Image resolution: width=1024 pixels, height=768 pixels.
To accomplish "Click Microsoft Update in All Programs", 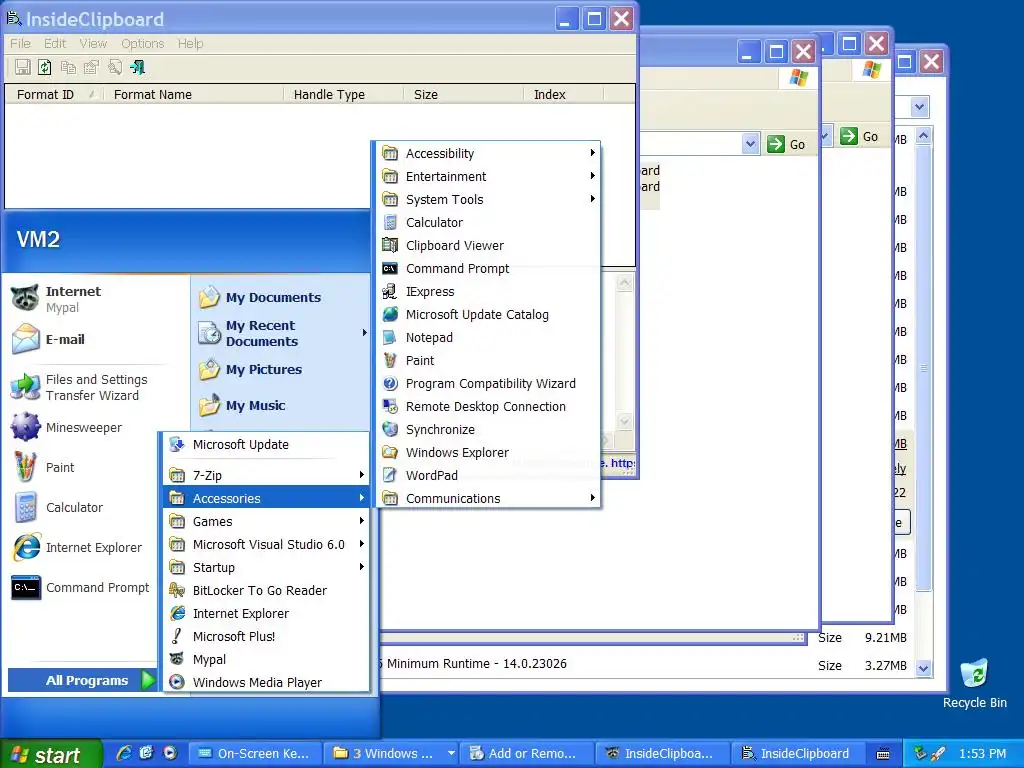I will (266, 445).
